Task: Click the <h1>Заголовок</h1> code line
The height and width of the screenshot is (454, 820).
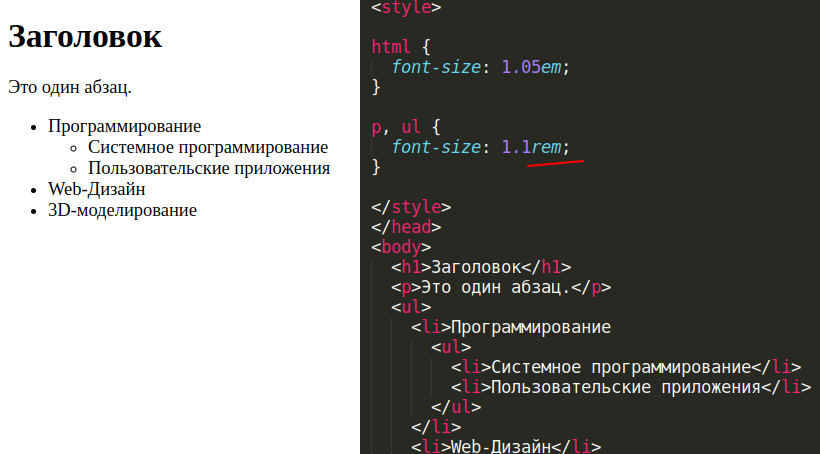Action: click(480, 267)
